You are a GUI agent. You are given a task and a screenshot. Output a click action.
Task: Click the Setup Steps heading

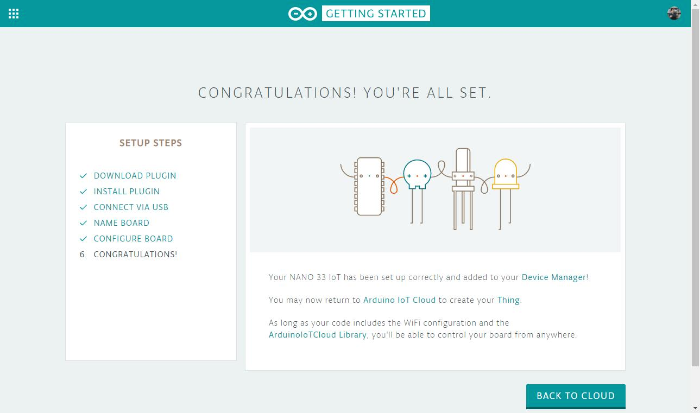150,143
